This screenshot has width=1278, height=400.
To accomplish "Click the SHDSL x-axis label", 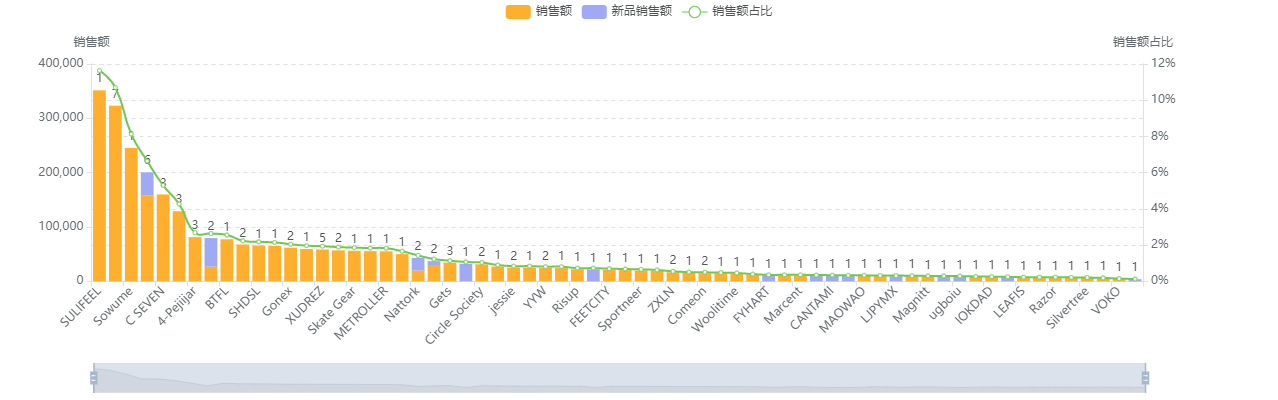I will tap(246, 301).
